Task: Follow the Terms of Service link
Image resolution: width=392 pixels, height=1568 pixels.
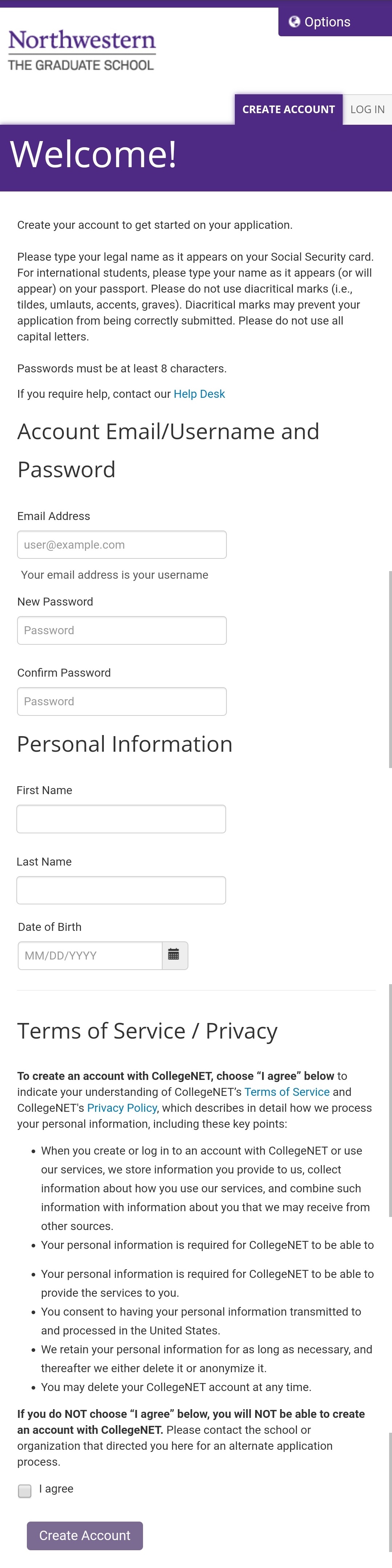Action: [x=286, y=1092]
